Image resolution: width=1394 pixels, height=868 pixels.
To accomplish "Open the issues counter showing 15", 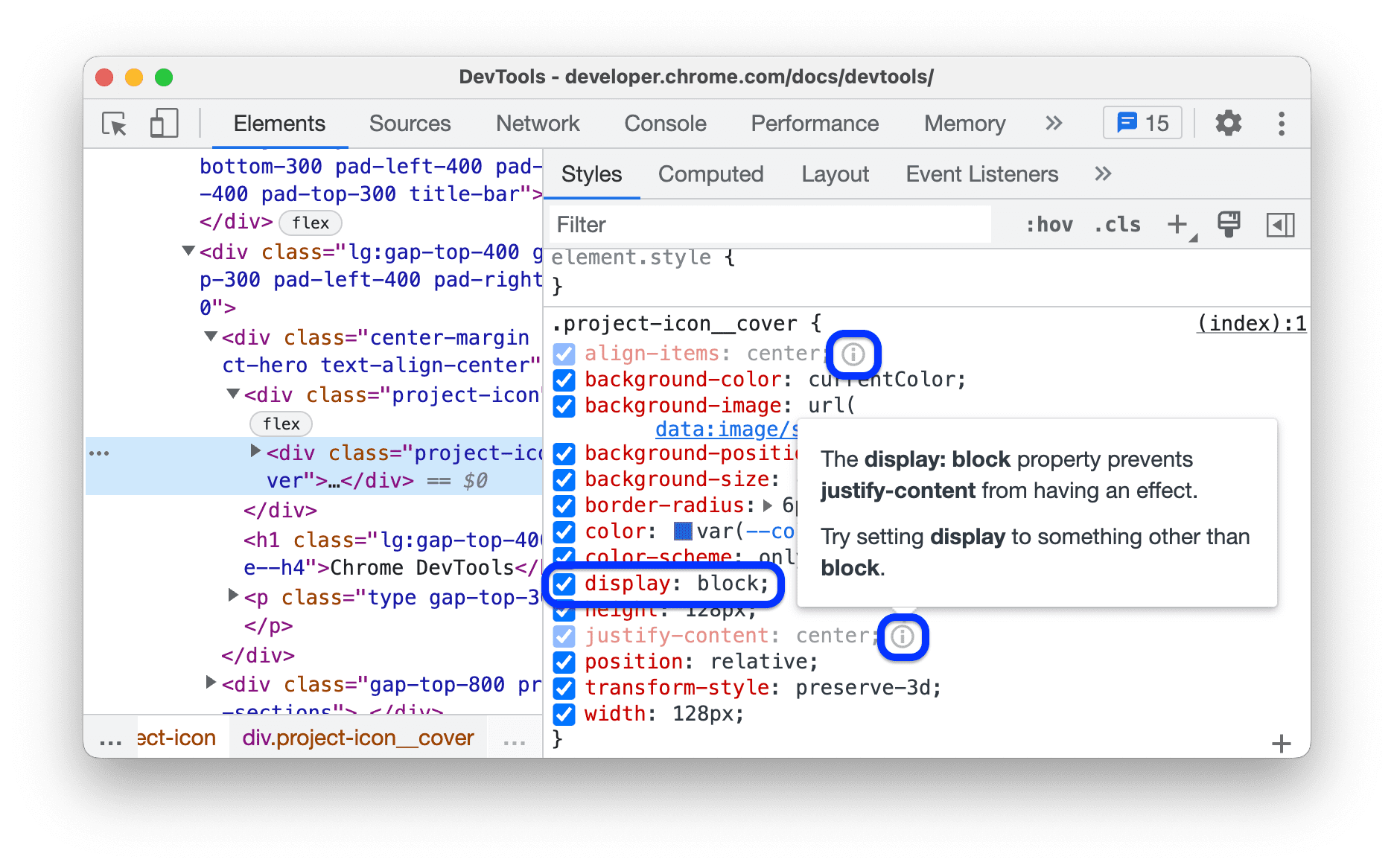I will pos(1141,122).
